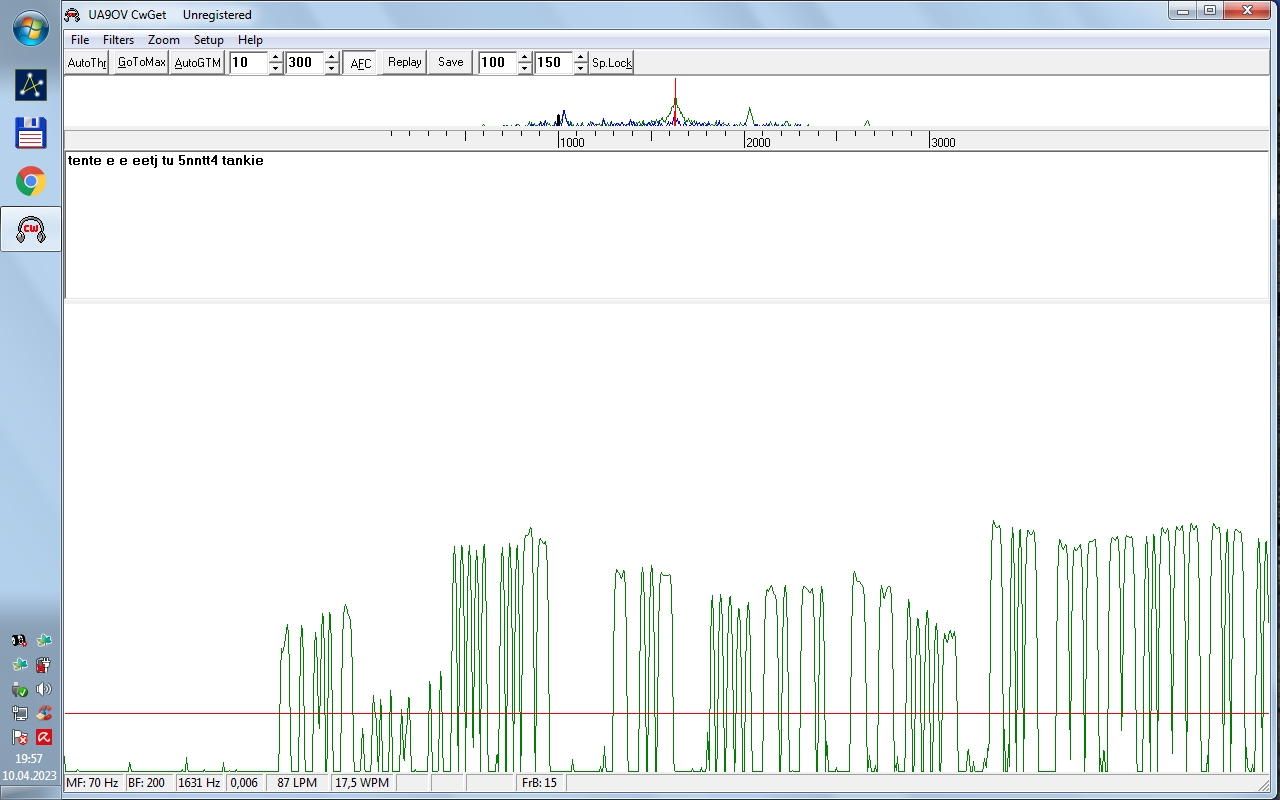The height and width of the screenshot is (800, 1280).
Task: Click the GoToMax button
Action: tap(141, 63)
